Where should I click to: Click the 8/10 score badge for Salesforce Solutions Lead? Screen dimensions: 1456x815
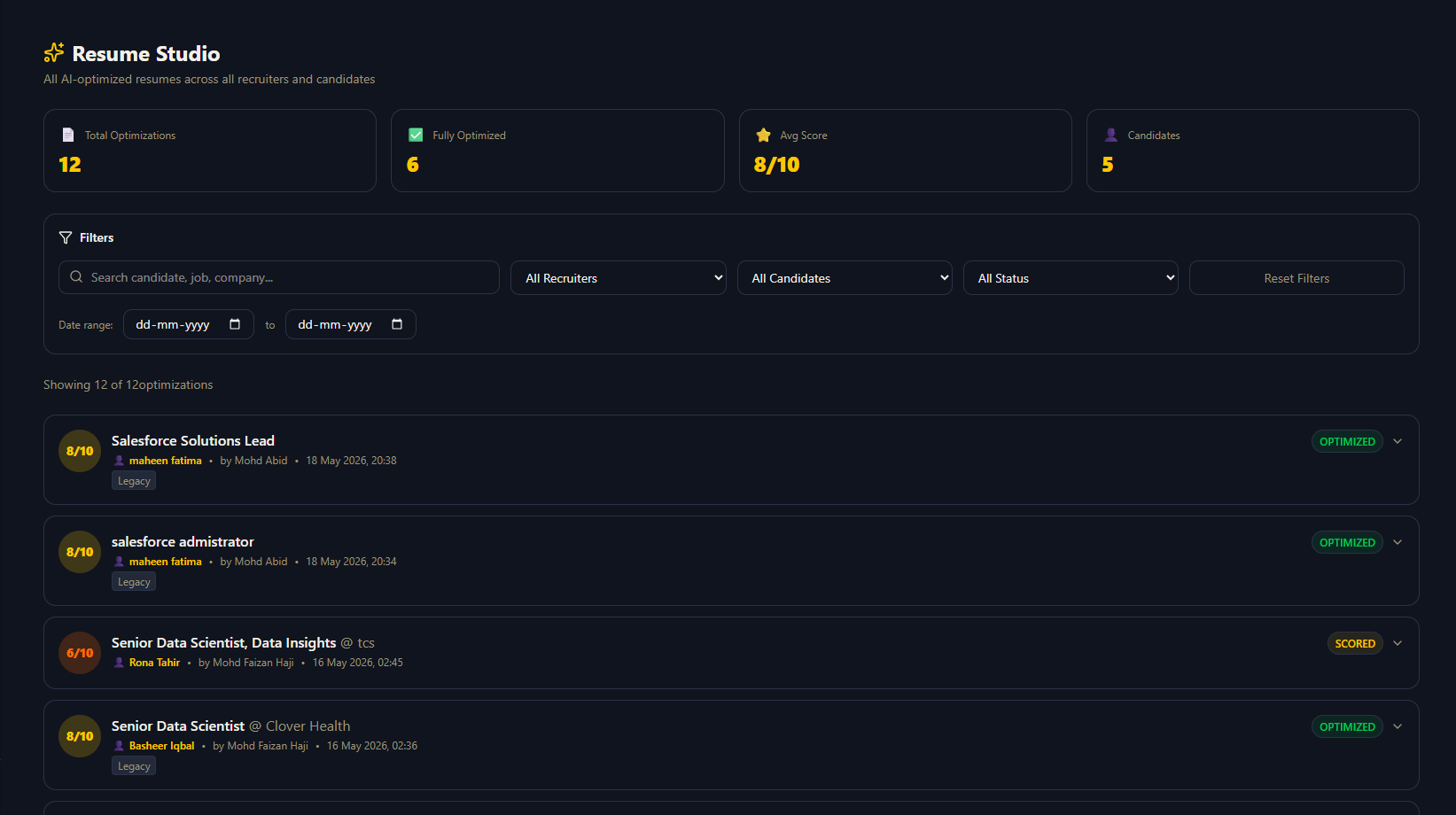pyautogui.click(x=80, y=451)
